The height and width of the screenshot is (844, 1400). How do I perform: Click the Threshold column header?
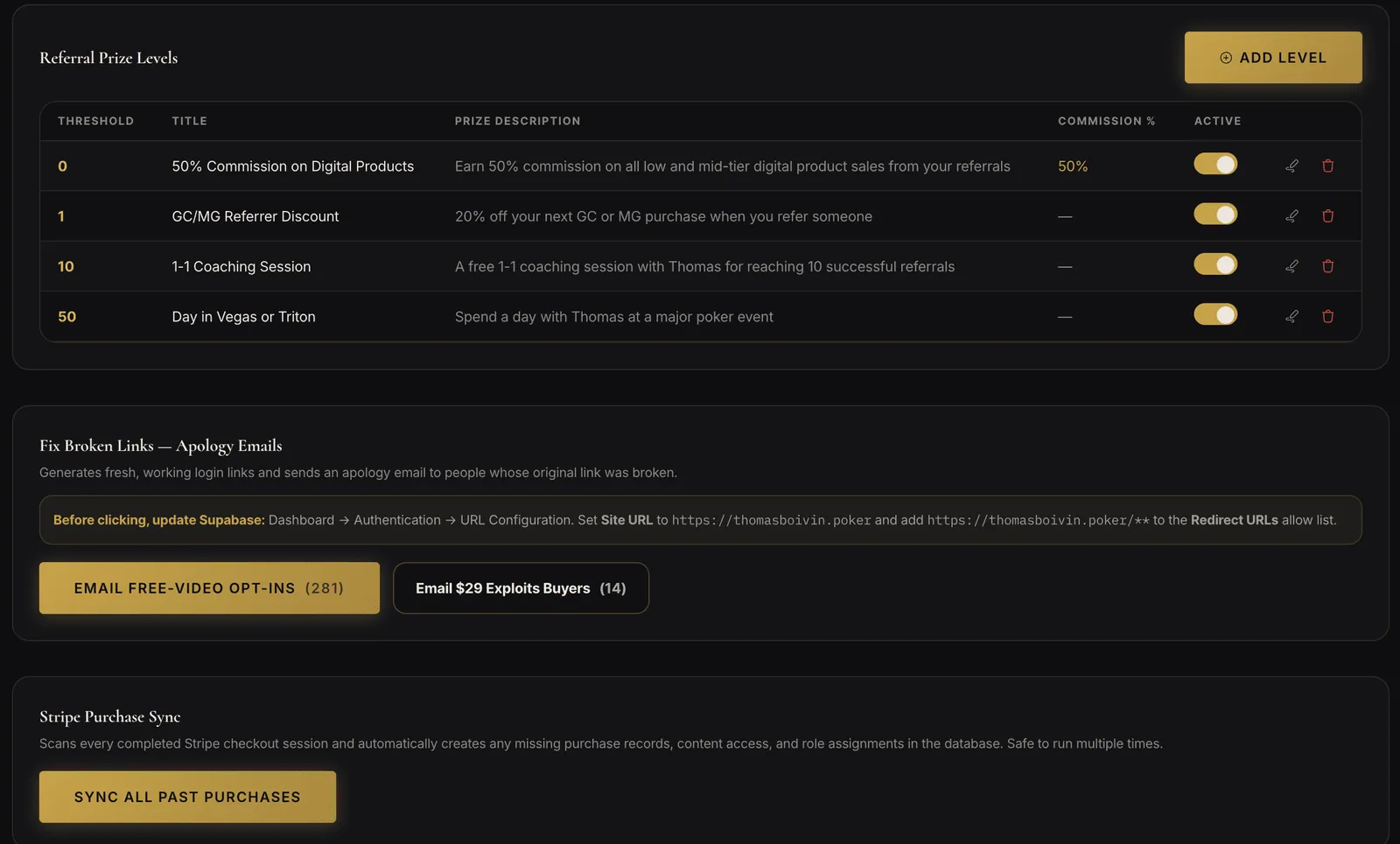[x=95, y=121]
